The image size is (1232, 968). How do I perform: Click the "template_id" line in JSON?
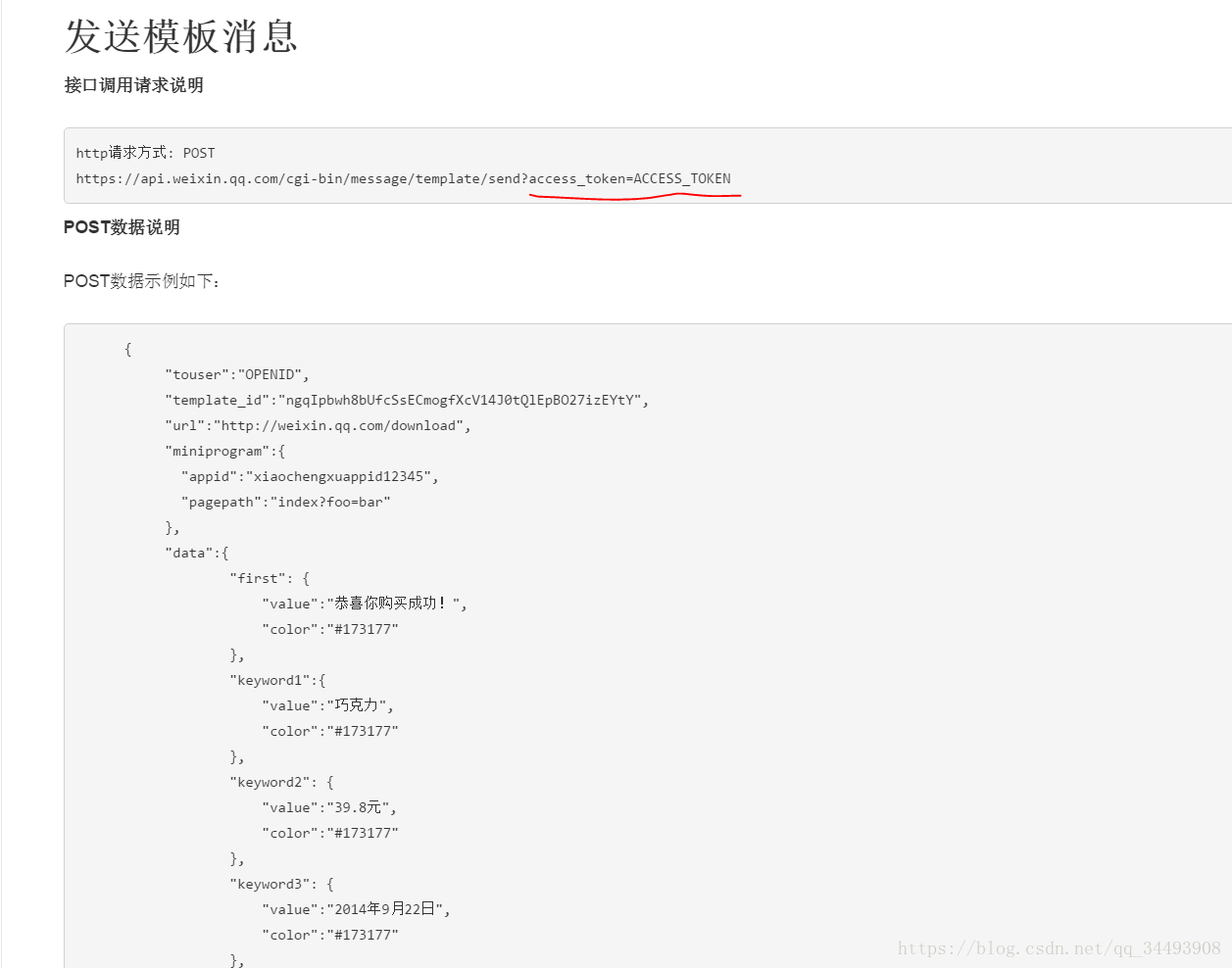pyautogui.click(x=407, y=400)
